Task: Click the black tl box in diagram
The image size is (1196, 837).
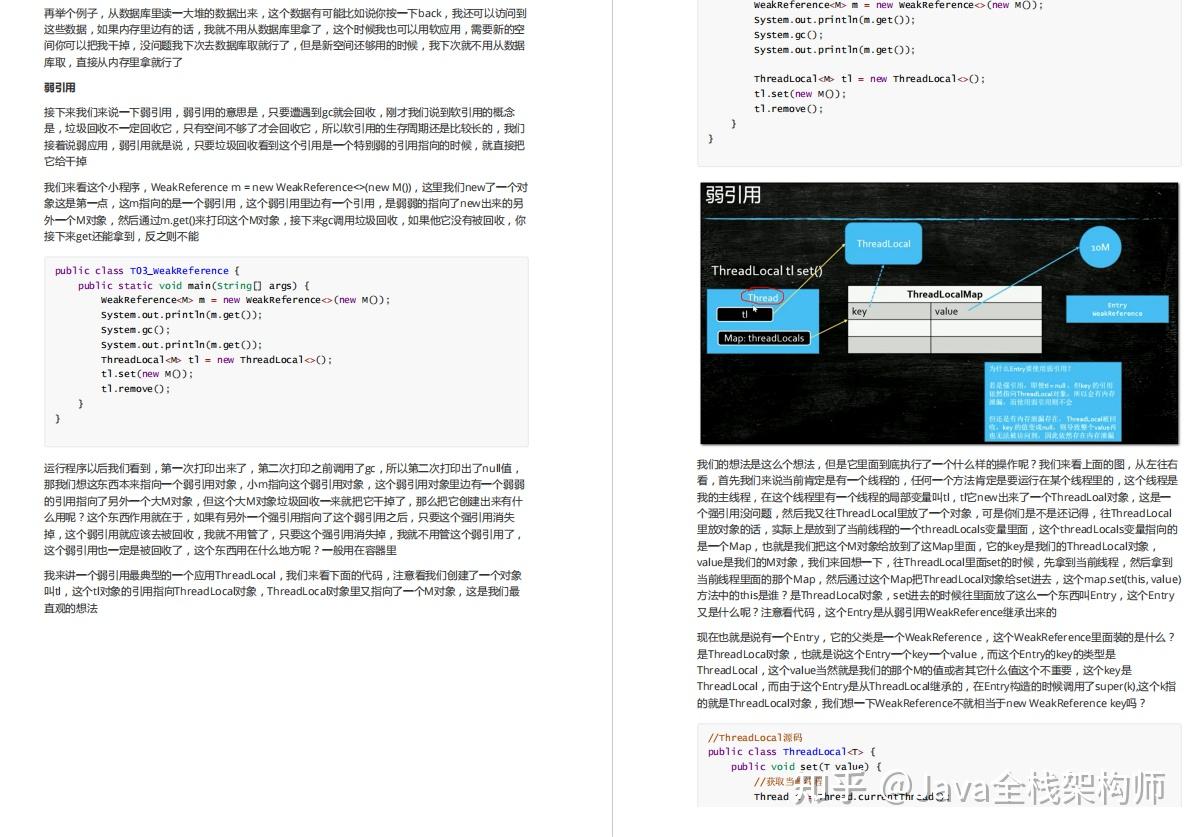Action: point(744,314)
